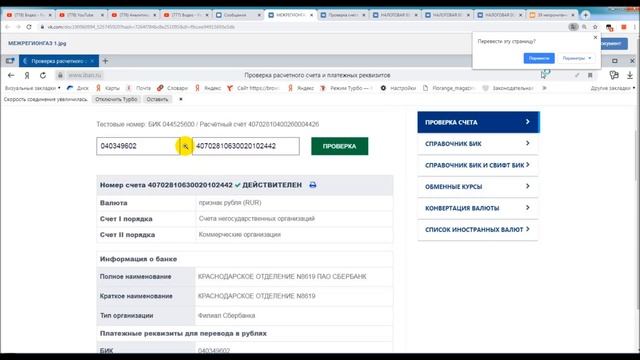This screenshot has width=640, height=360.
Task: Show hidden bookmarks overflow arrows
Action: click(544, 88)
